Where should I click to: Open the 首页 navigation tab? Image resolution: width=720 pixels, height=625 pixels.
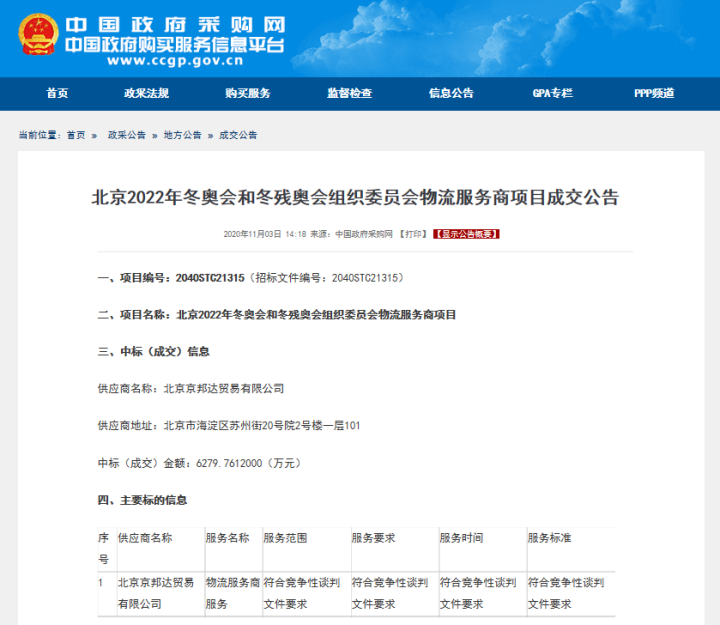point(57,93)
